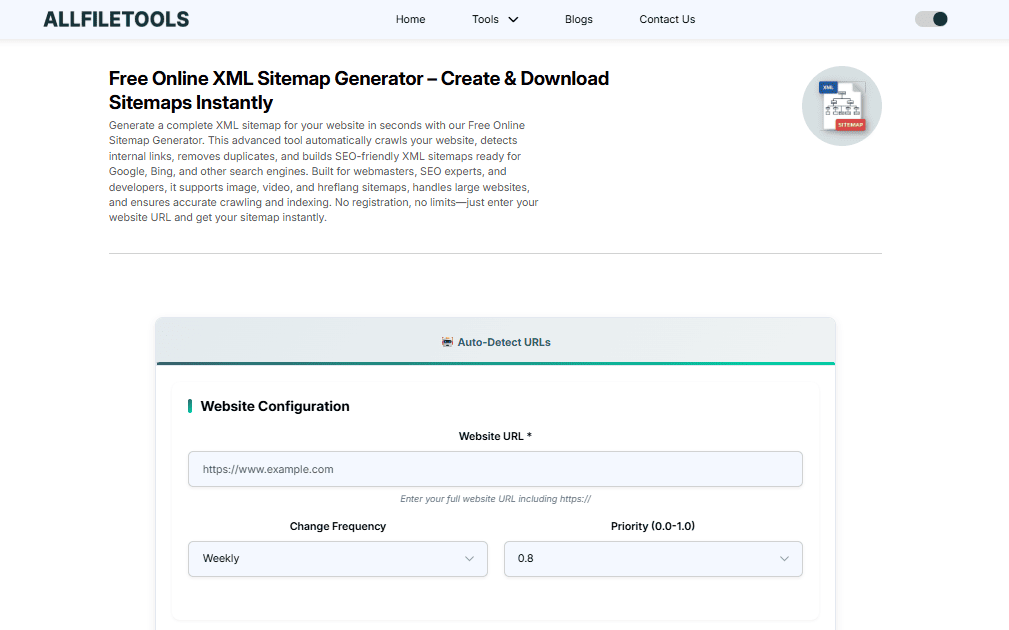Click the Website URL input field
Image resolution: width=1009 pixels, height=630 pixels.
click(495, 469)
